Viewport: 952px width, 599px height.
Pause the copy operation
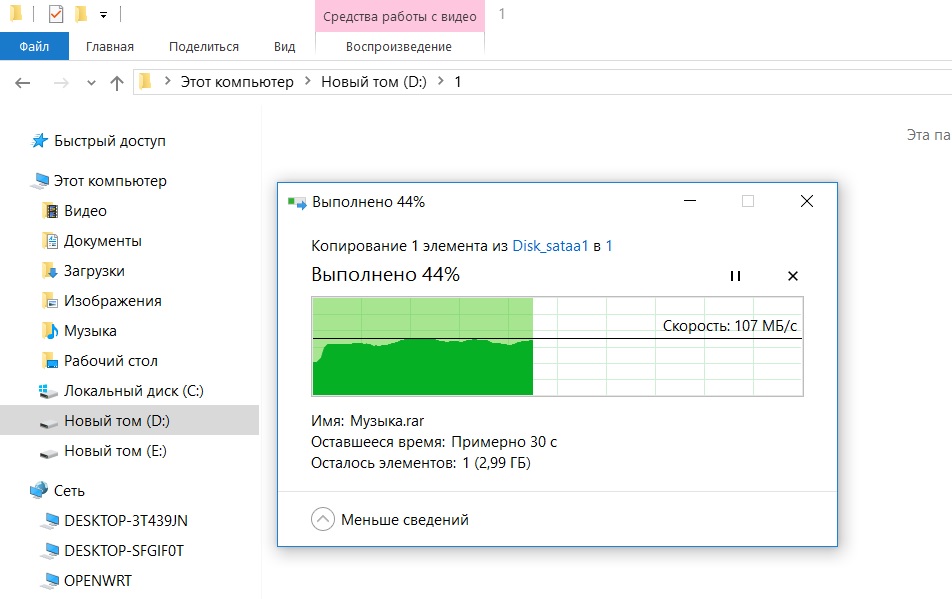point(735,276)
